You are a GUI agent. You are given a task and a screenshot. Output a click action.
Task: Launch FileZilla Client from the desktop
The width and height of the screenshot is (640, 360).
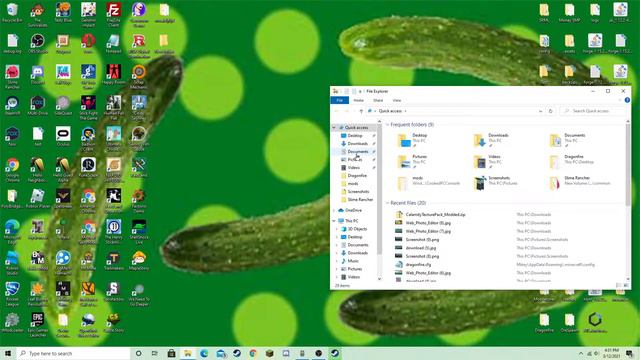[113, 14]
